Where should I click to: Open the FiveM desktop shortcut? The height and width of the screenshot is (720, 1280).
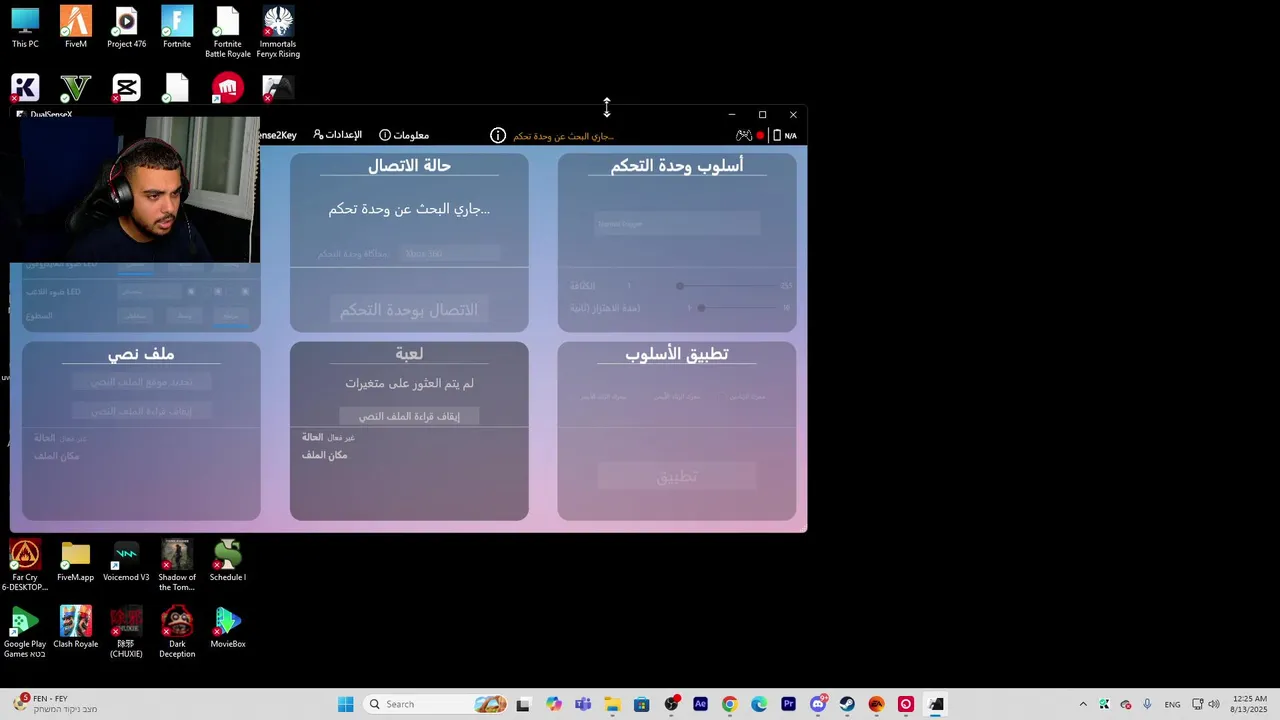tap(75, 27)
